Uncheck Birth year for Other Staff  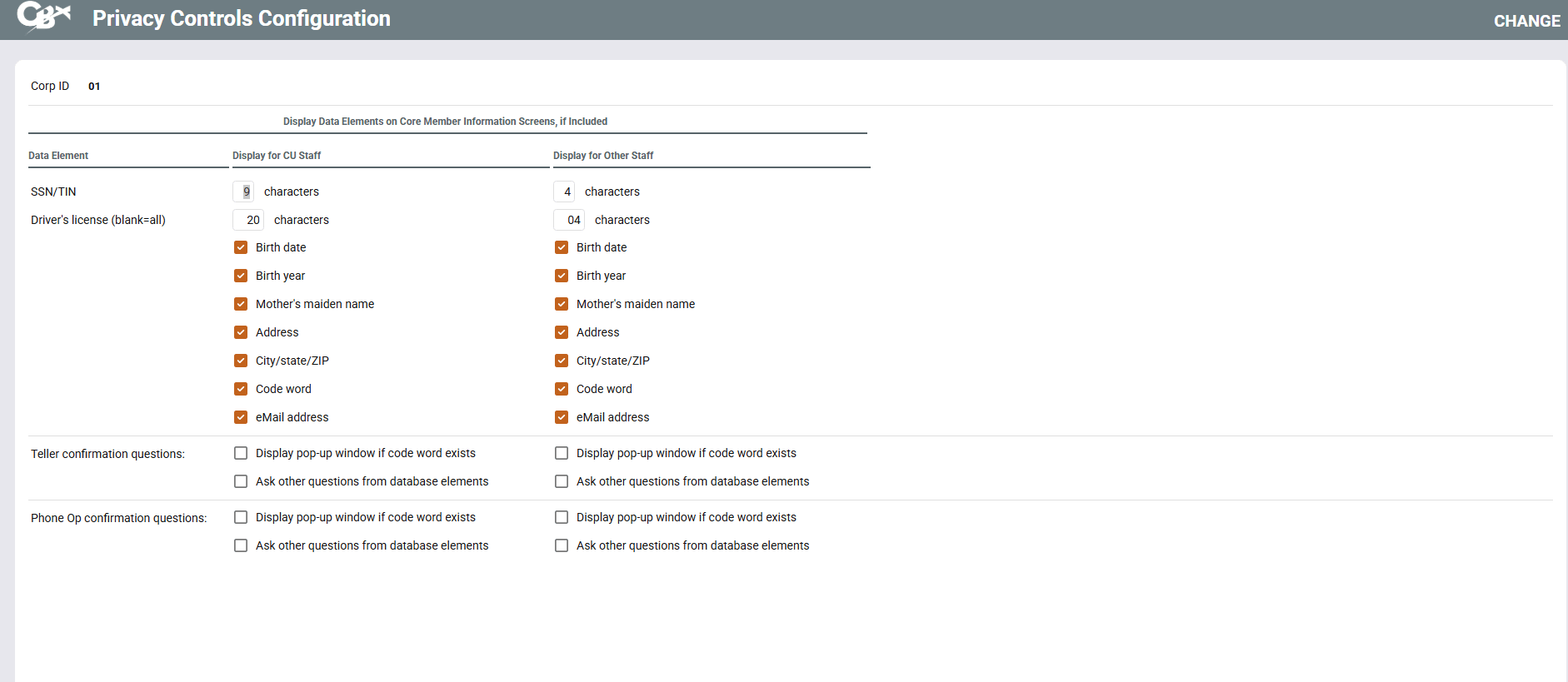(562, 276)
